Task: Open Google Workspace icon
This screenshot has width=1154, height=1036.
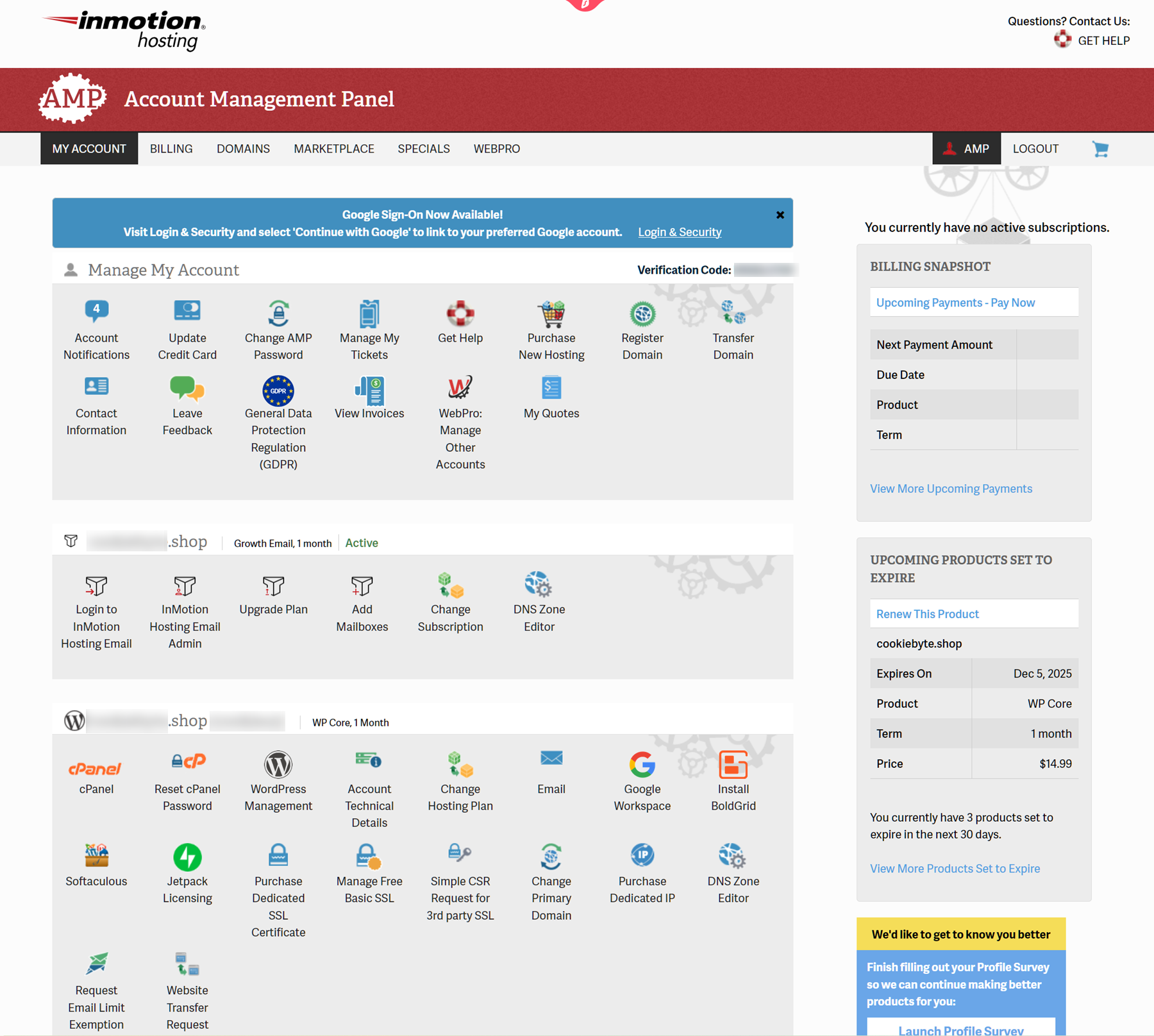Action: click(642, 765)
